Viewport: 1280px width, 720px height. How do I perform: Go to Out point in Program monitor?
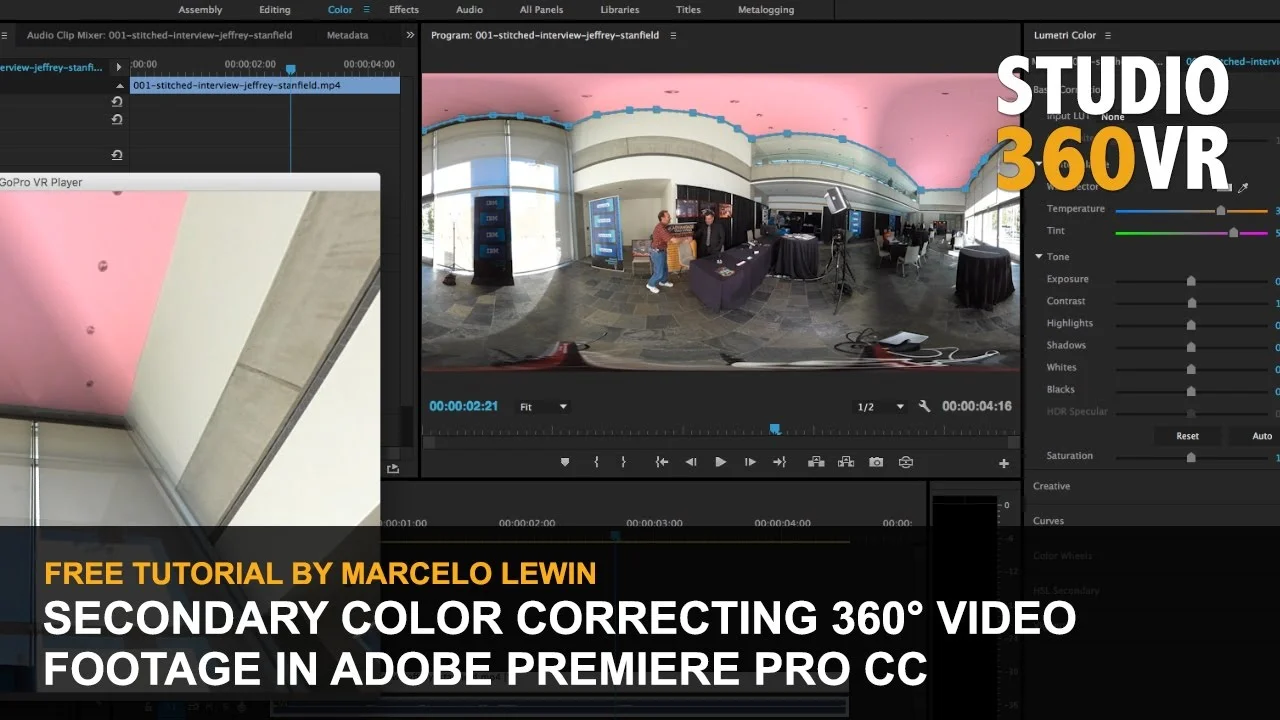click(x=780, y=462)
